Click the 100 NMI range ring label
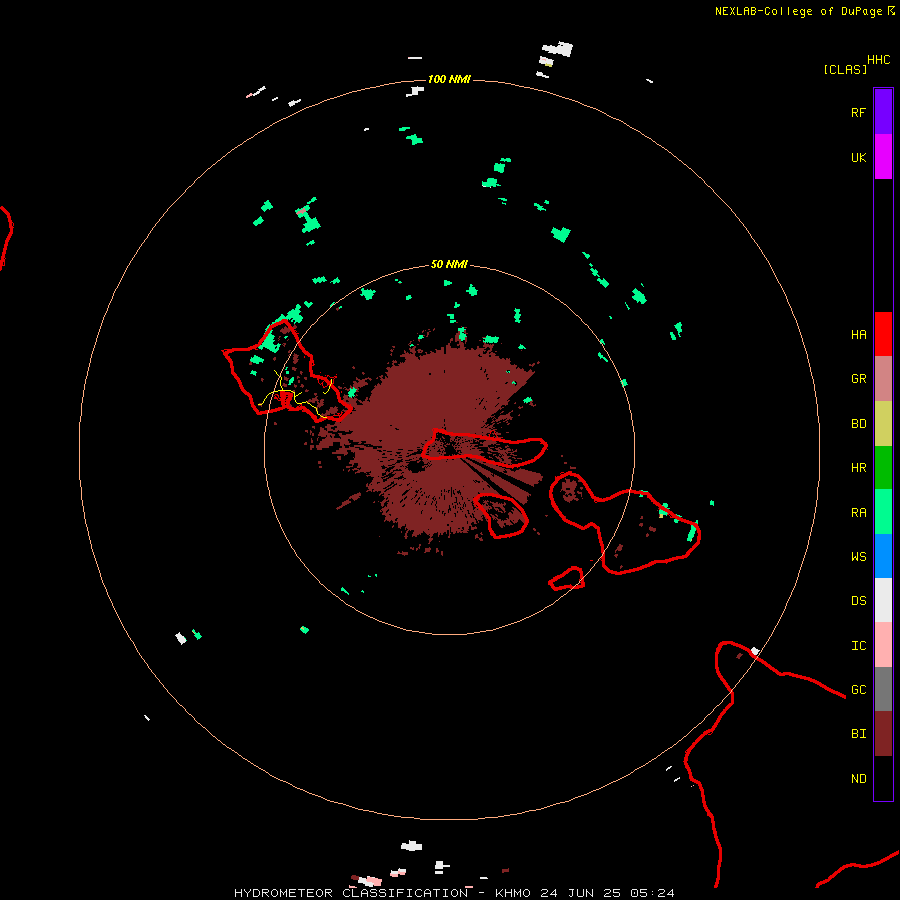This screenshot has height=900, width=900. coord(449,79)
